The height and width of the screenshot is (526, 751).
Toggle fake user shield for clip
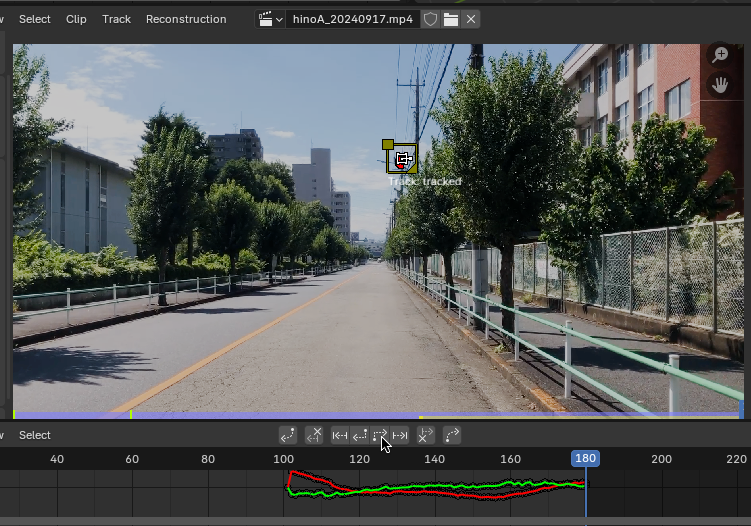[x=430, y=19]
